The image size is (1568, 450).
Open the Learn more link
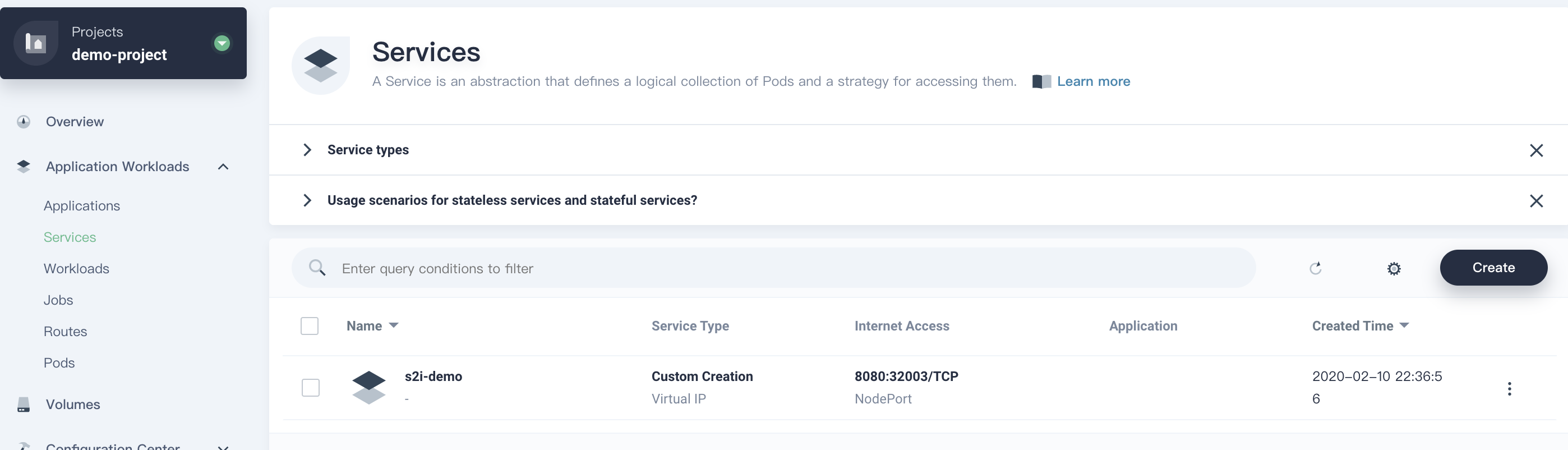tap(1093, 81)
